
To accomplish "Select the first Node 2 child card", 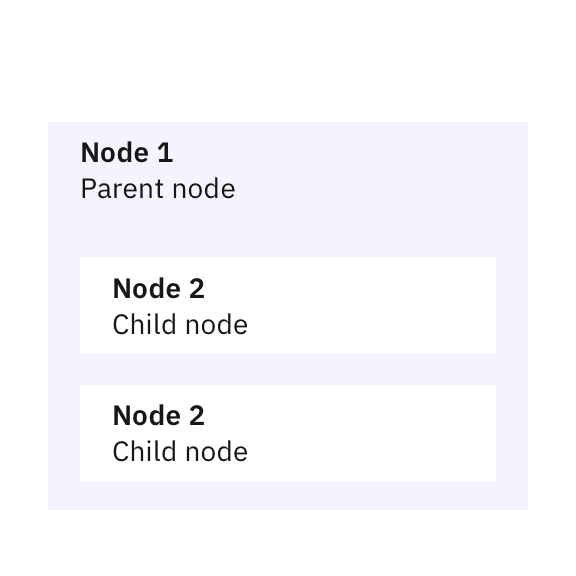I will [288, 305].
